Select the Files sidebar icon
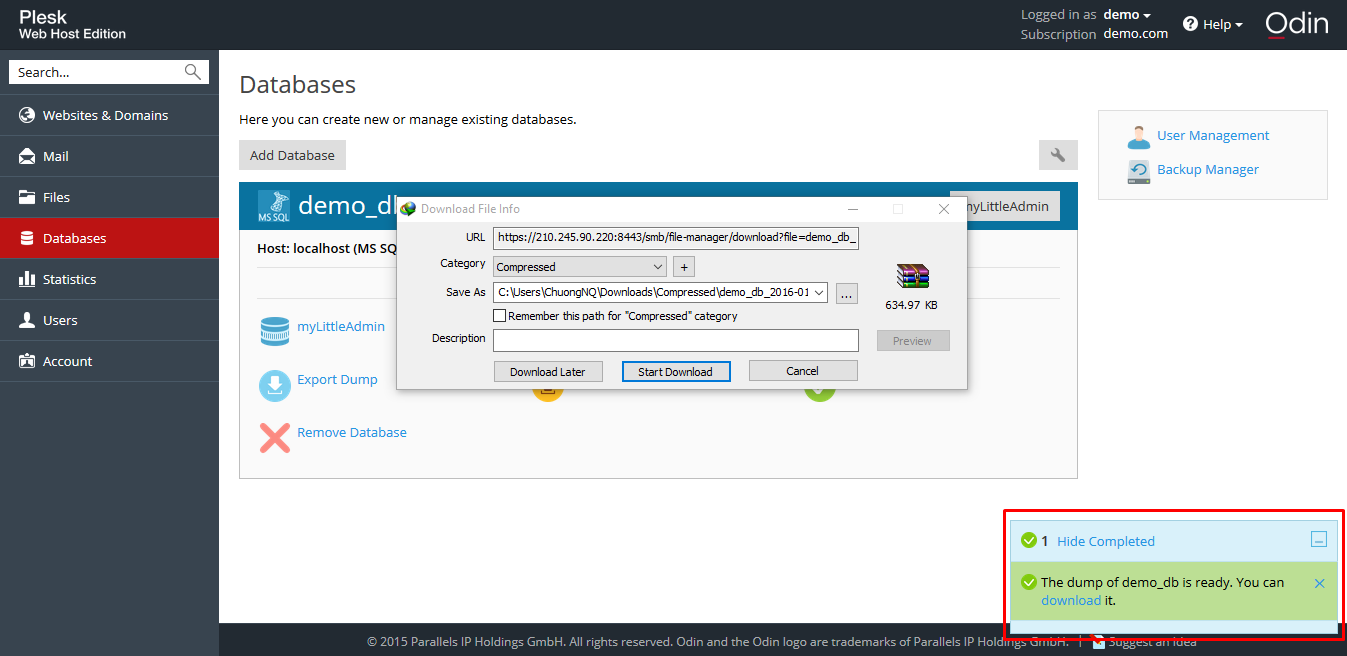The height and width of the screenshot is (656, 1347). tap(27, 196)
